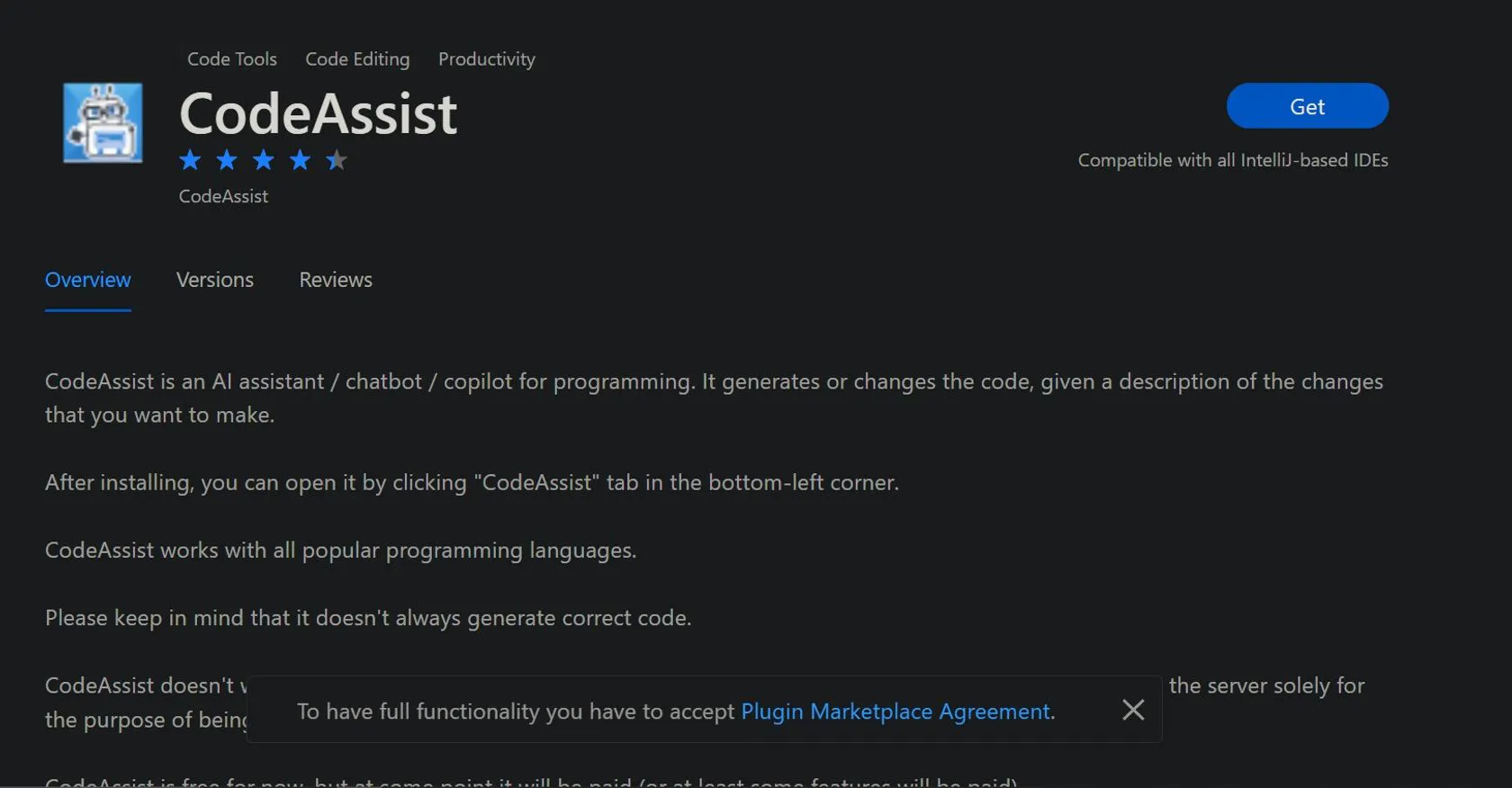Image resolution: width=1512 pixels, height=788 pixels.
Task: Click the large CodeAssist plugin title
Action: [319, 114]
